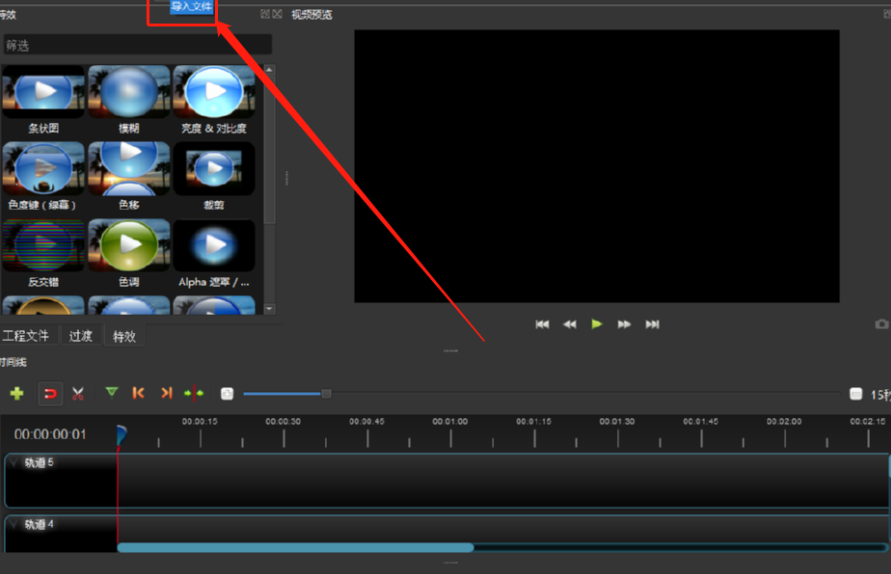
Task: Jump to the start of the preview
Action: [542, 324]
